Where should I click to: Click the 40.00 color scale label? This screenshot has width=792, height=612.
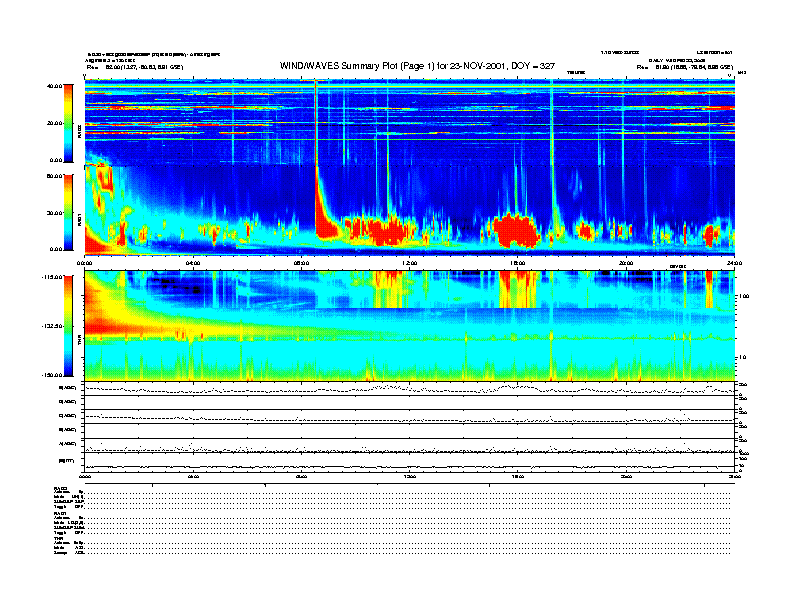(x=55, y=86)
